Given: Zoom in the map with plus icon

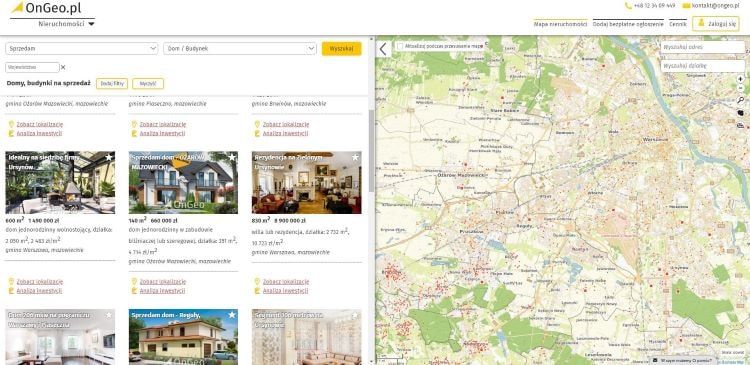Looking at the screenshot, I should 740,79.
